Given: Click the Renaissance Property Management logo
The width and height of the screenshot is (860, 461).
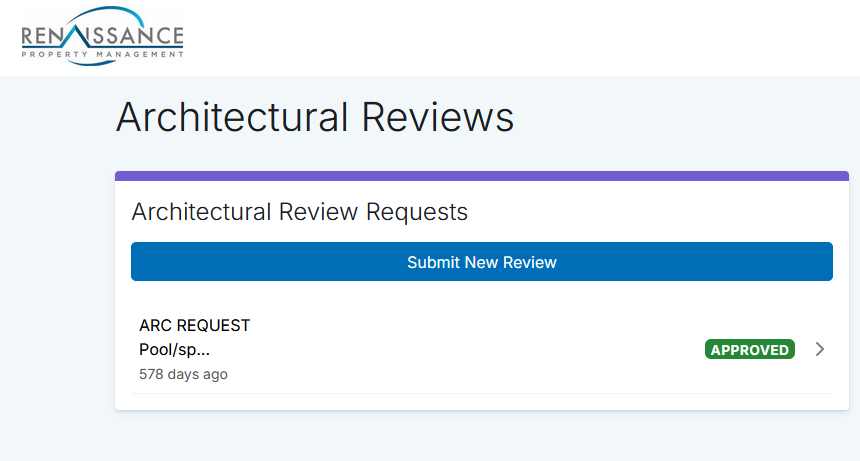Looking at the screenshot, I should [x=103, y=36].
